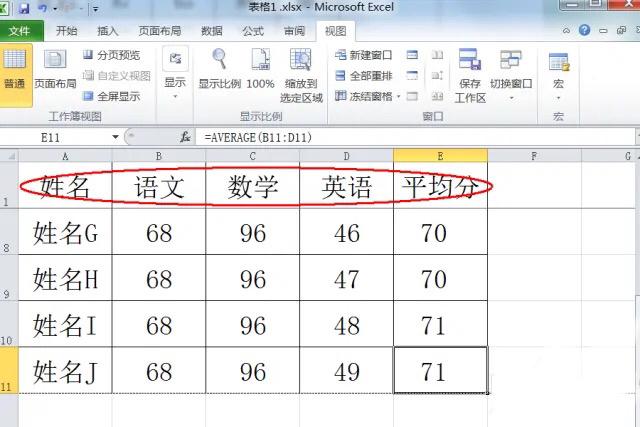Image resolution: width=640 pixels, height=427 pixels.
Task: Click 保存工作区 save workspace
Action: click(x=470, y=76)
